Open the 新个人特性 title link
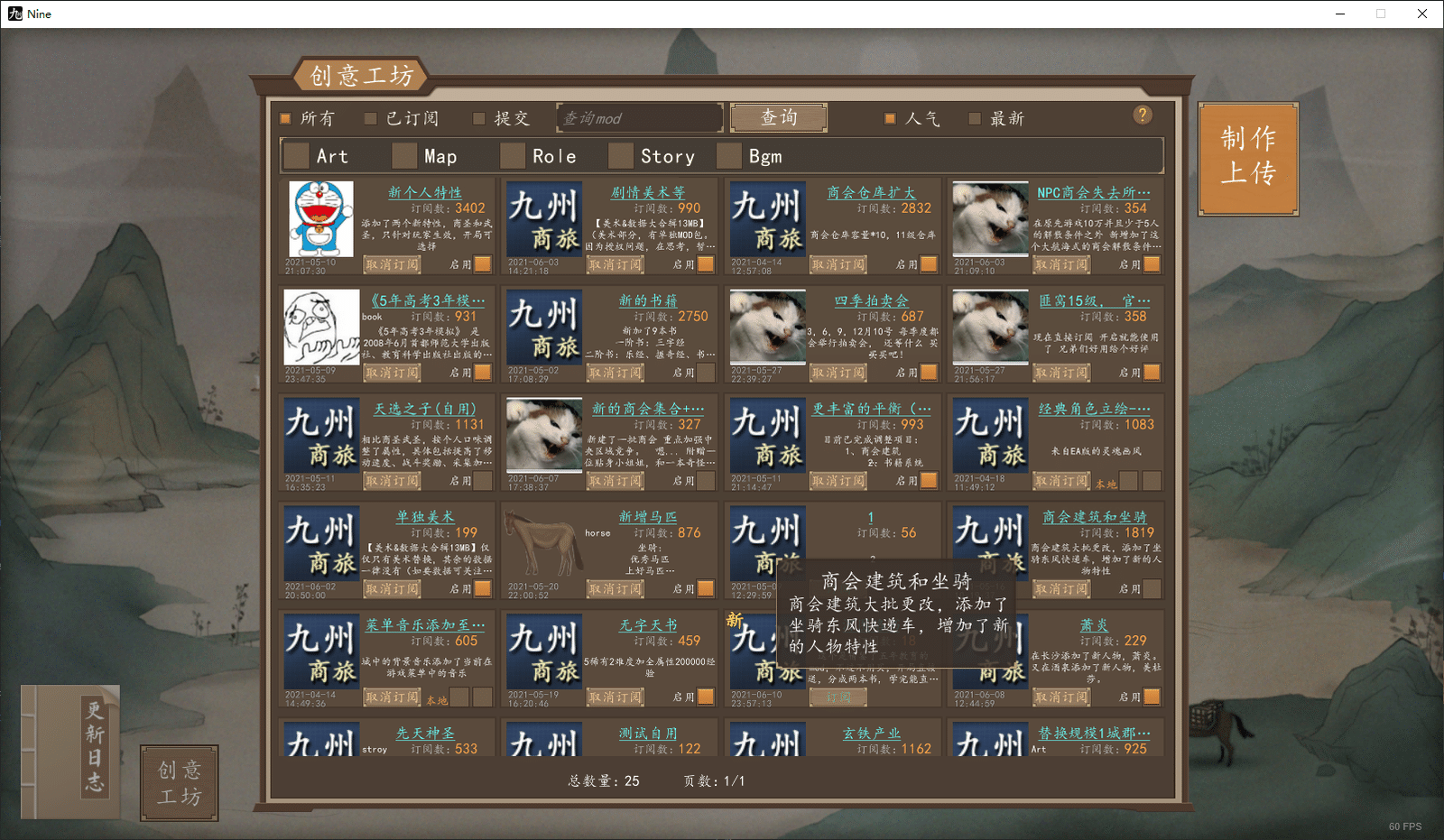Screen dimensions: 1444x840 [424, 192]
